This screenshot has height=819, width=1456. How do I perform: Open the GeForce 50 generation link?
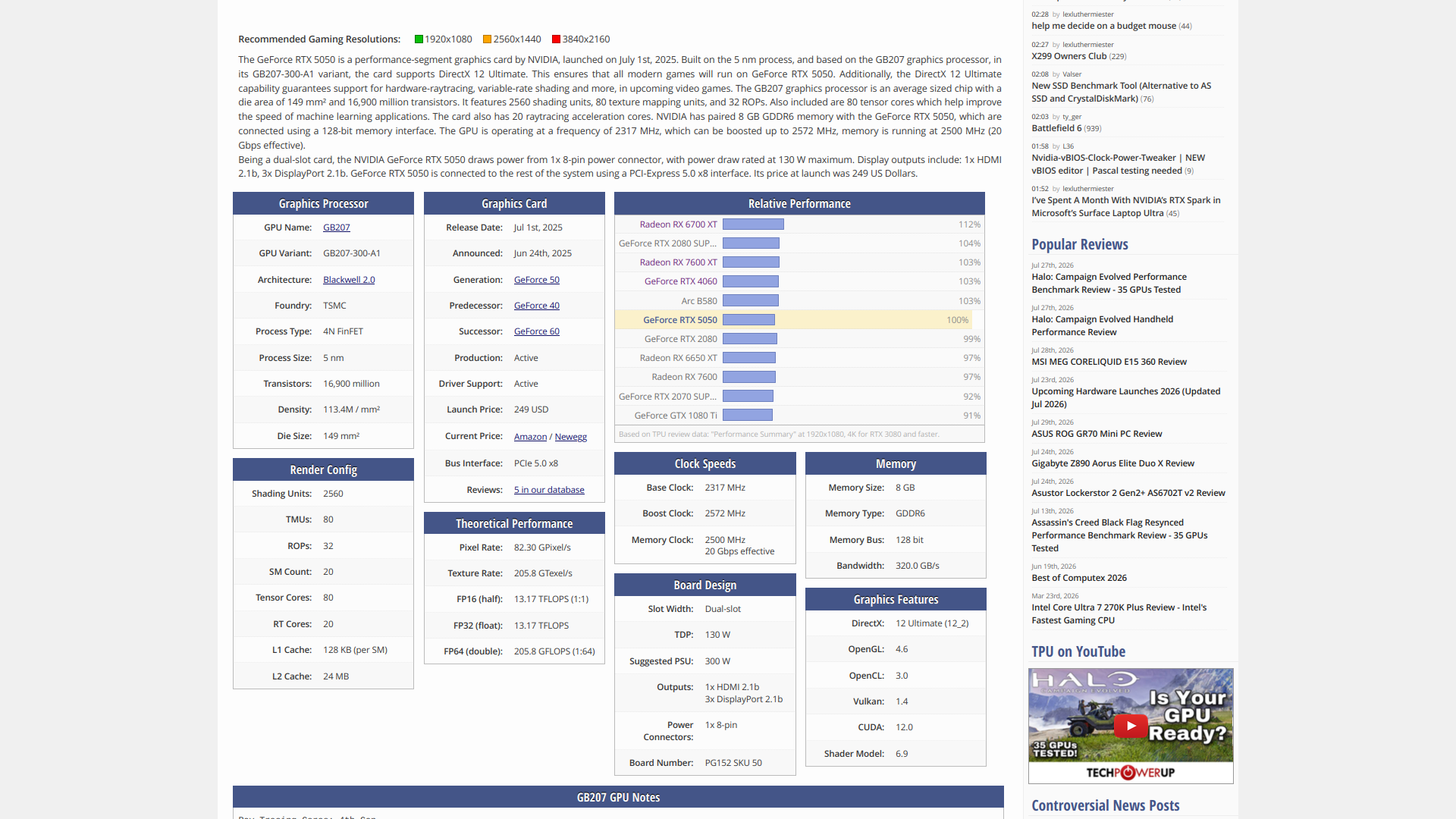click(x=537, y=280)
